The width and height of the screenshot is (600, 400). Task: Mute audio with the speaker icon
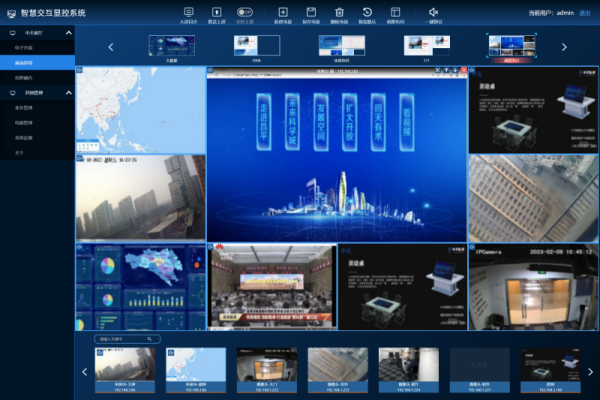point(434,13)
